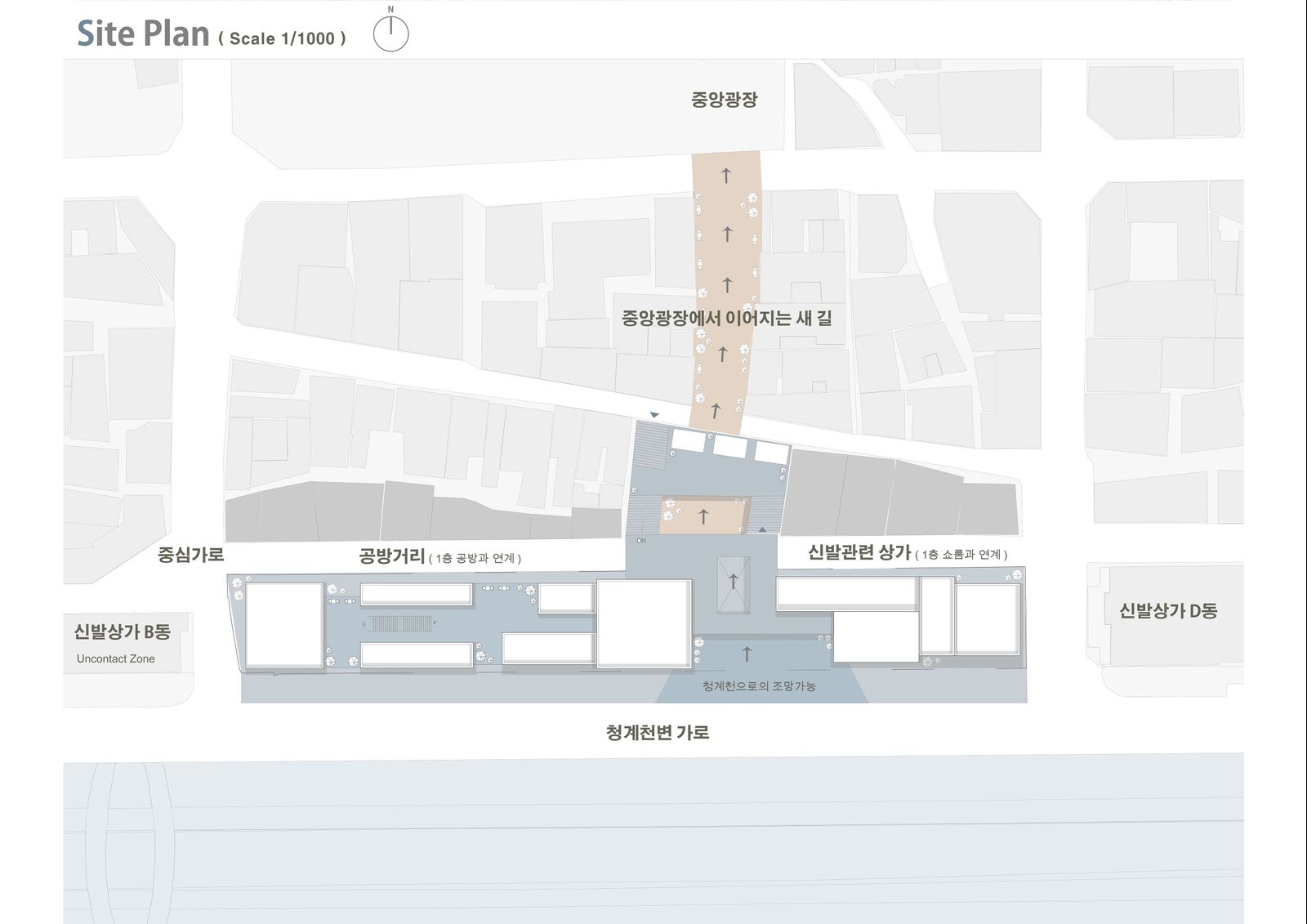The width and height of the screenshot is (1307, 924).
Task: Click the '공방거리' label
Action: pos(392,556)
